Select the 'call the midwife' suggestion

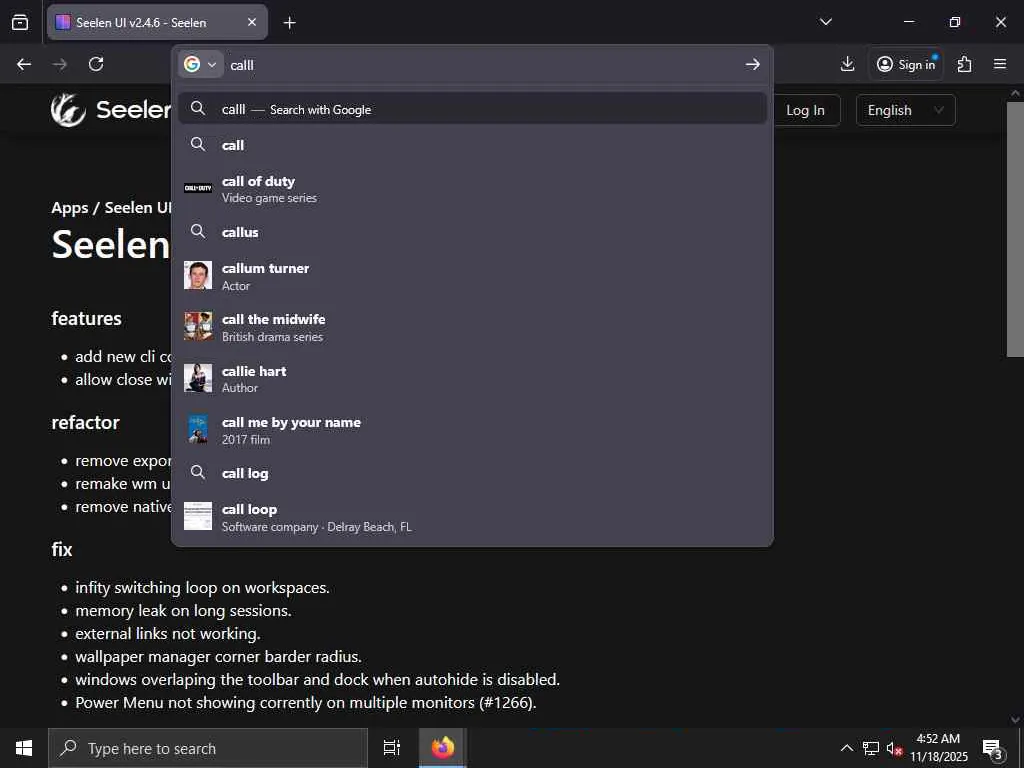[x=472, y=327]
